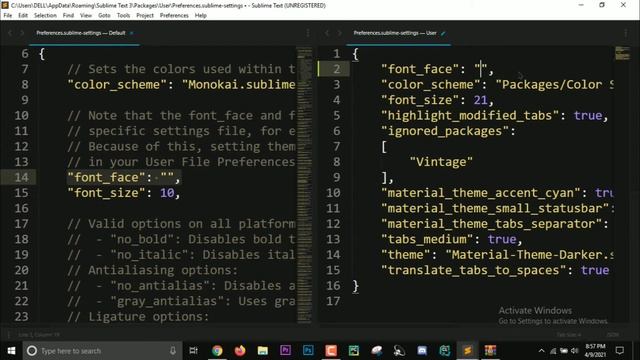Screen dimensions: 640x360
Task: Click the "font_face": "" line in Default pane
Action: (x=124, y=178)
